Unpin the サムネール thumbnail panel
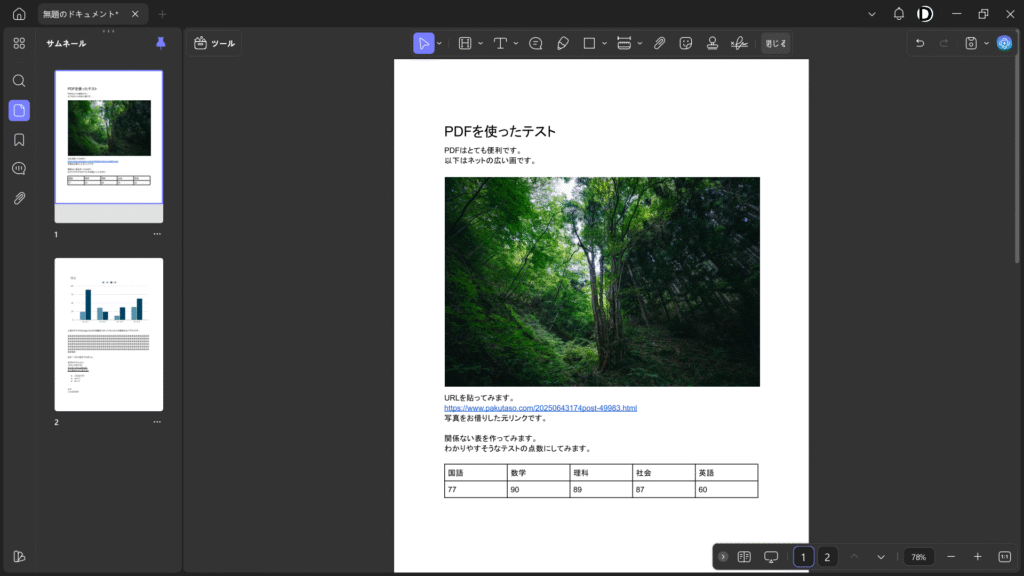1024x576 pixels. click(x=161, y=43)
